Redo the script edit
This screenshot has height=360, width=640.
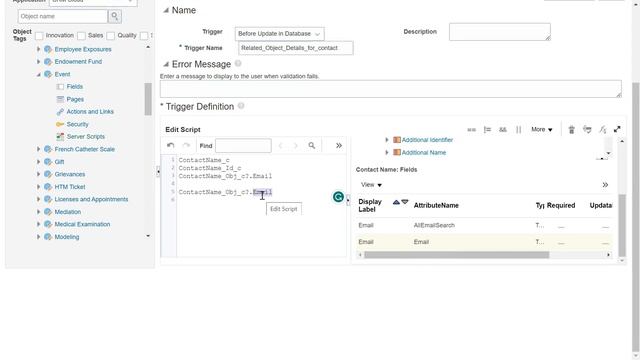186,145
